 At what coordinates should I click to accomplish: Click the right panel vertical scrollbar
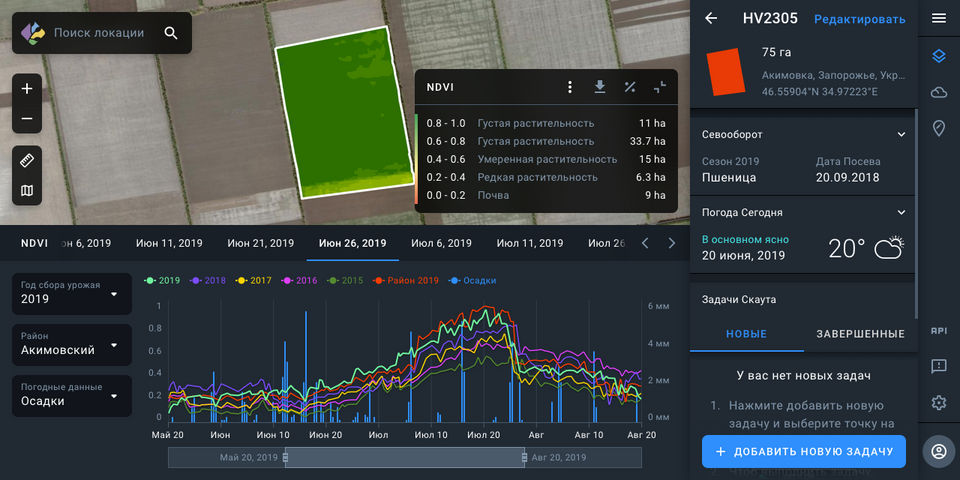[916, 214]
